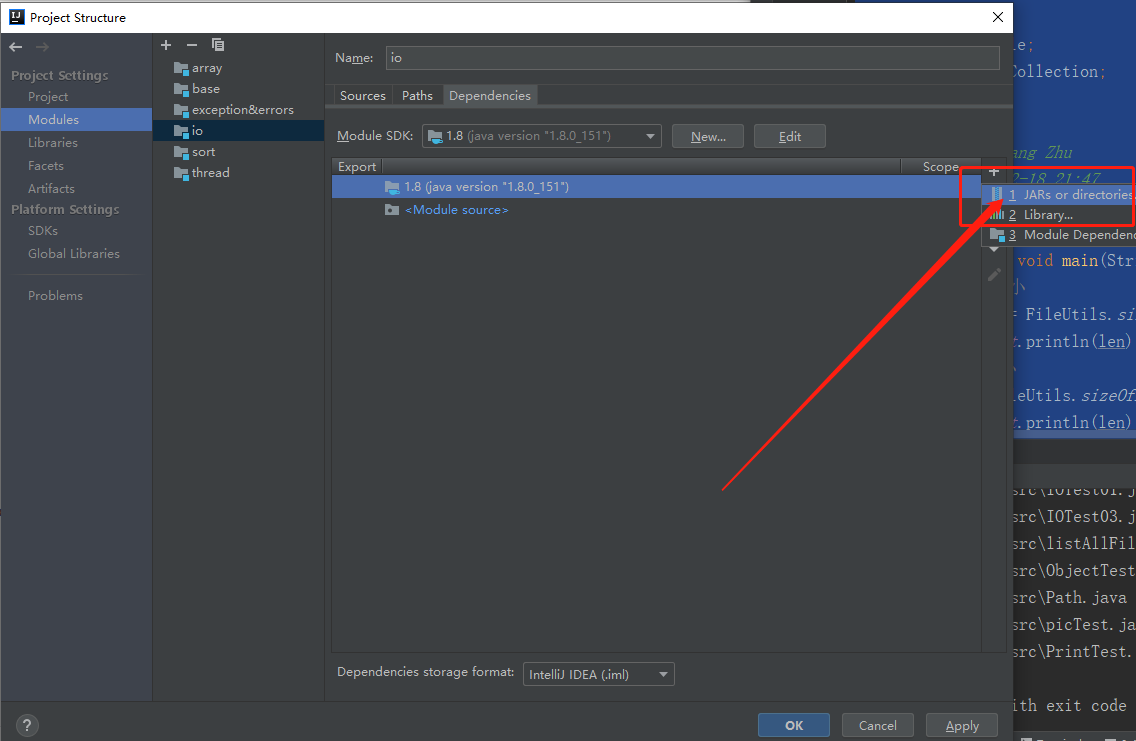Click the module Name input field
Viewport: 1136px width, 741px height.
point(692,58)
